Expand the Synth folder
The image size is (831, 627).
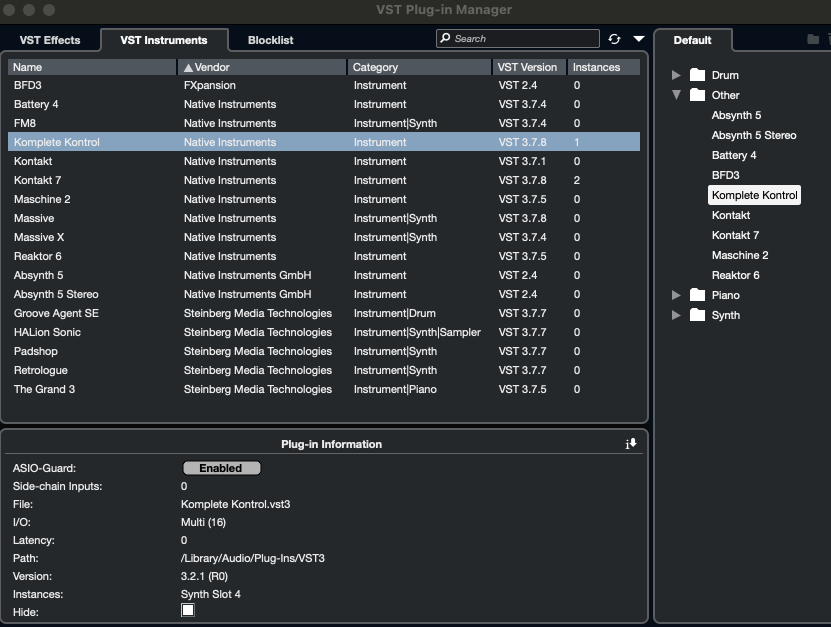tap(676, 315)
